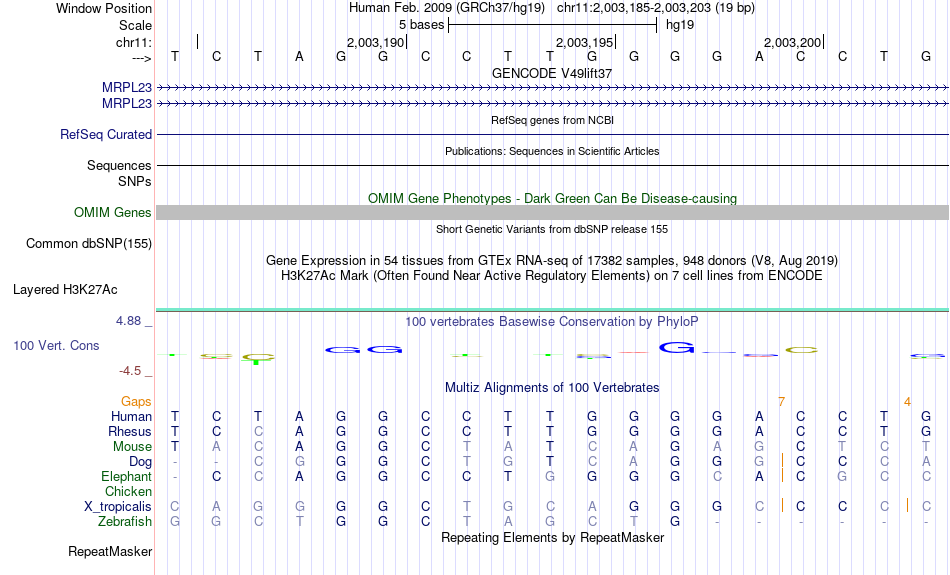Click the A base left of 2,003,190 tick
This screenshot has width=950, height=575.
[299, 56]
